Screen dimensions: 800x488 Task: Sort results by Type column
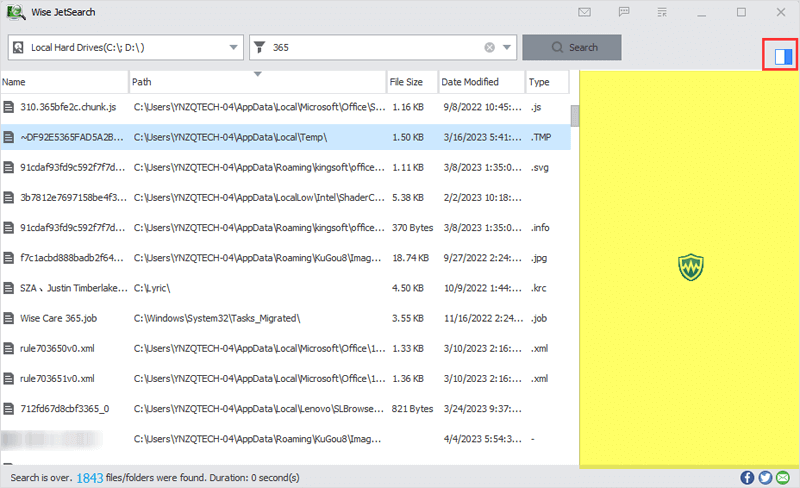[x=547, y=82]
